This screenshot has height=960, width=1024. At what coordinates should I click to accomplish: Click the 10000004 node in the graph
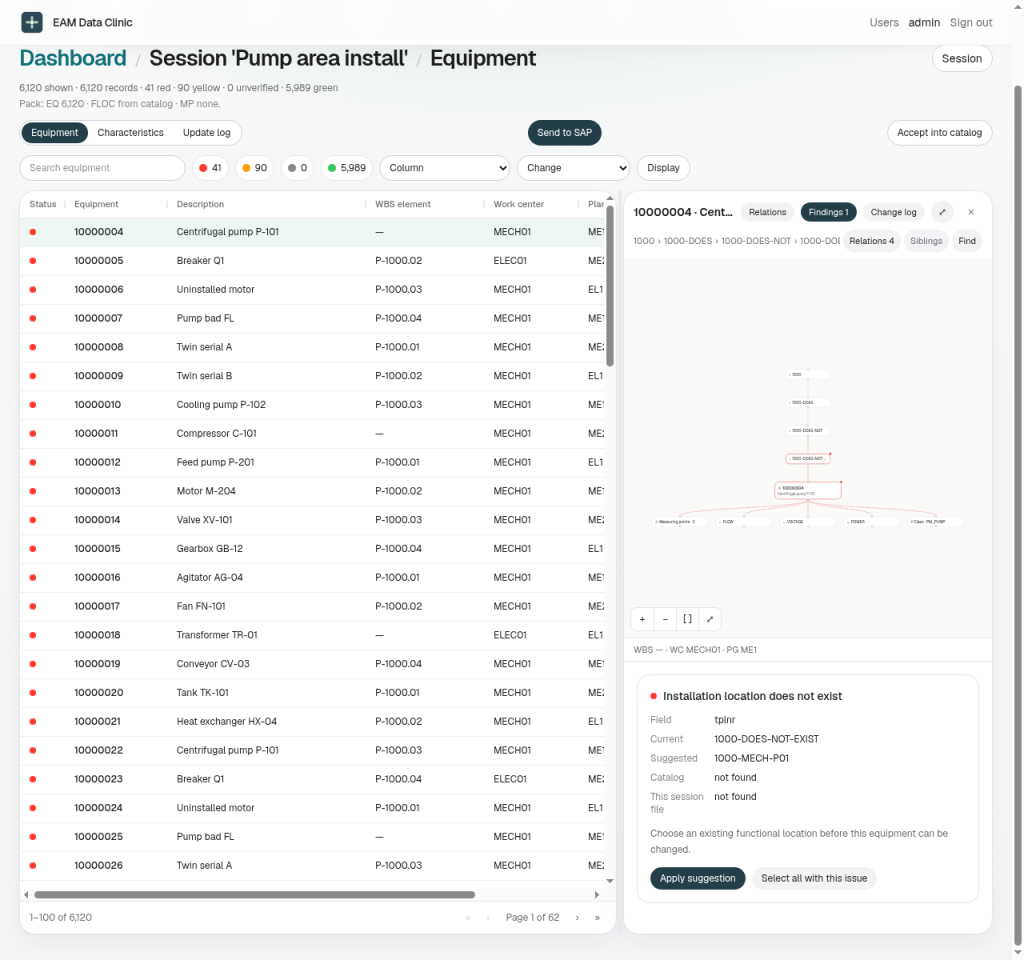808,490
